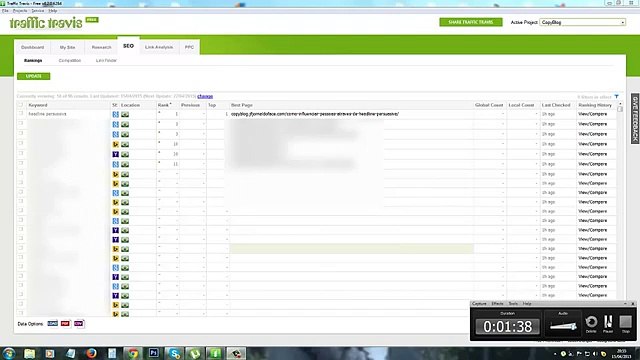Switch to the Dashboard tab
The height and width of the screenshot is (360, 640).
pos(32,47)
